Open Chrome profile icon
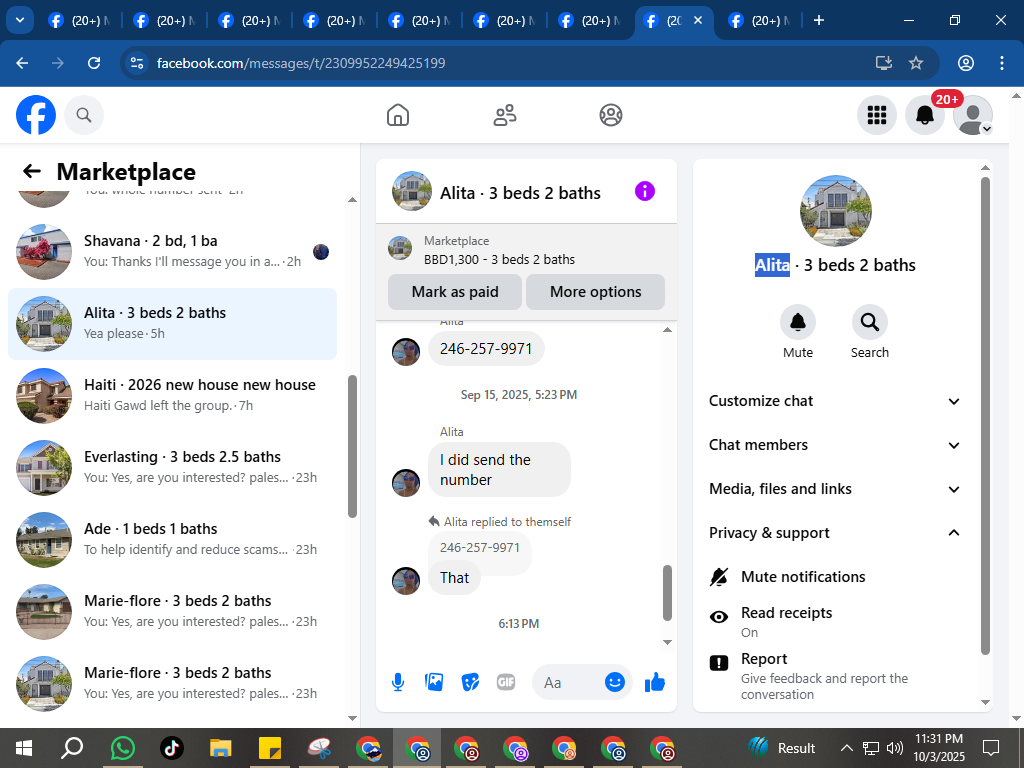The width and height of the screenshot is (1024, 768). [x=966, y=63]
